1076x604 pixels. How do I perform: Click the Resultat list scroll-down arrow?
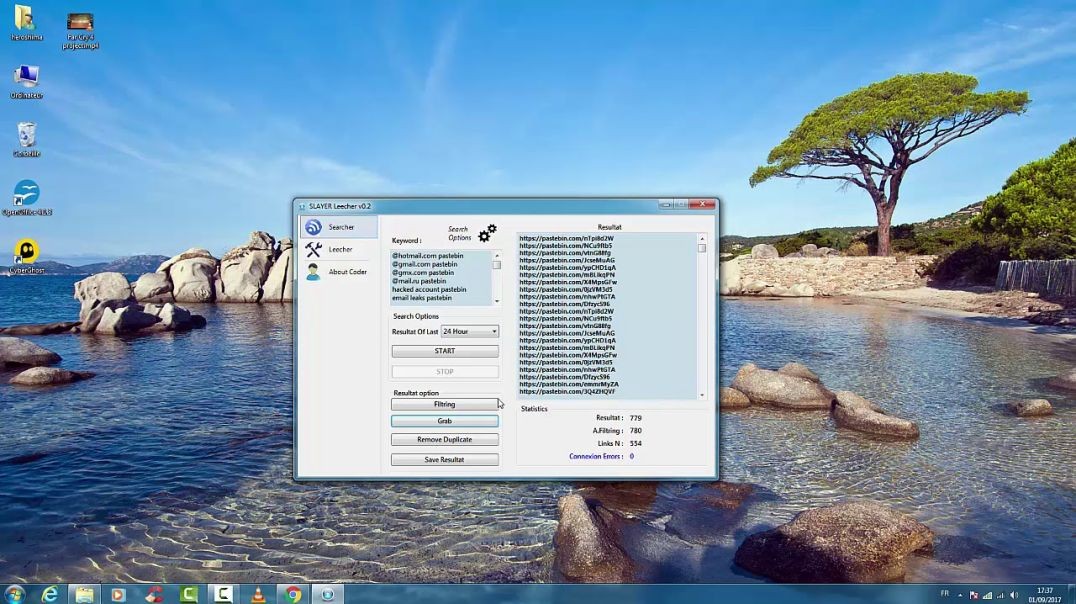701,395
